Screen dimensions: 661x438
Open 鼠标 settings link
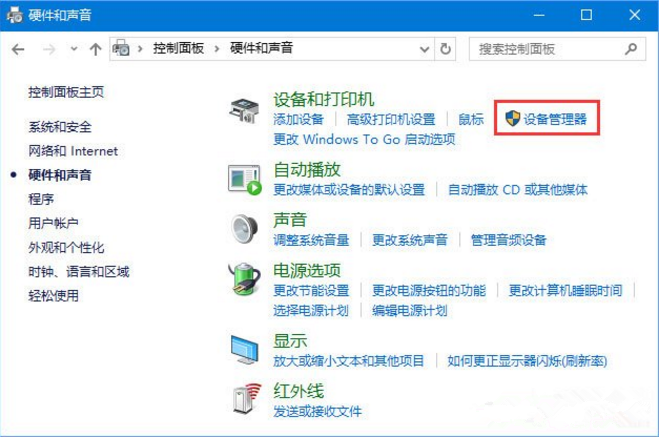pyautogui.click(x=471, y=119)
